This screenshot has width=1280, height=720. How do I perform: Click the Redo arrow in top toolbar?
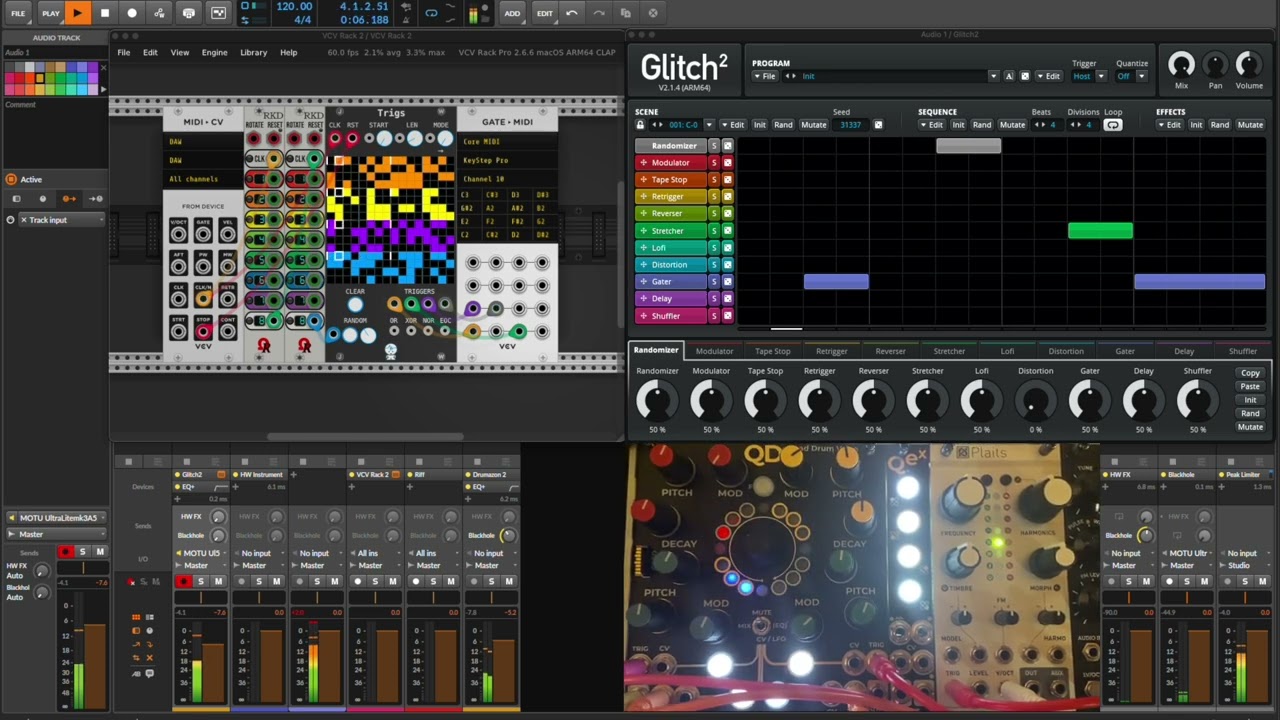[599, 13]
